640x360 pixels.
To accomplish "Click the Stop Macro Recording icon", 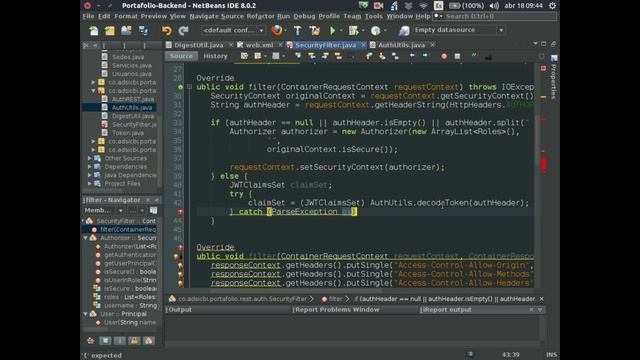I will [457, 56].
